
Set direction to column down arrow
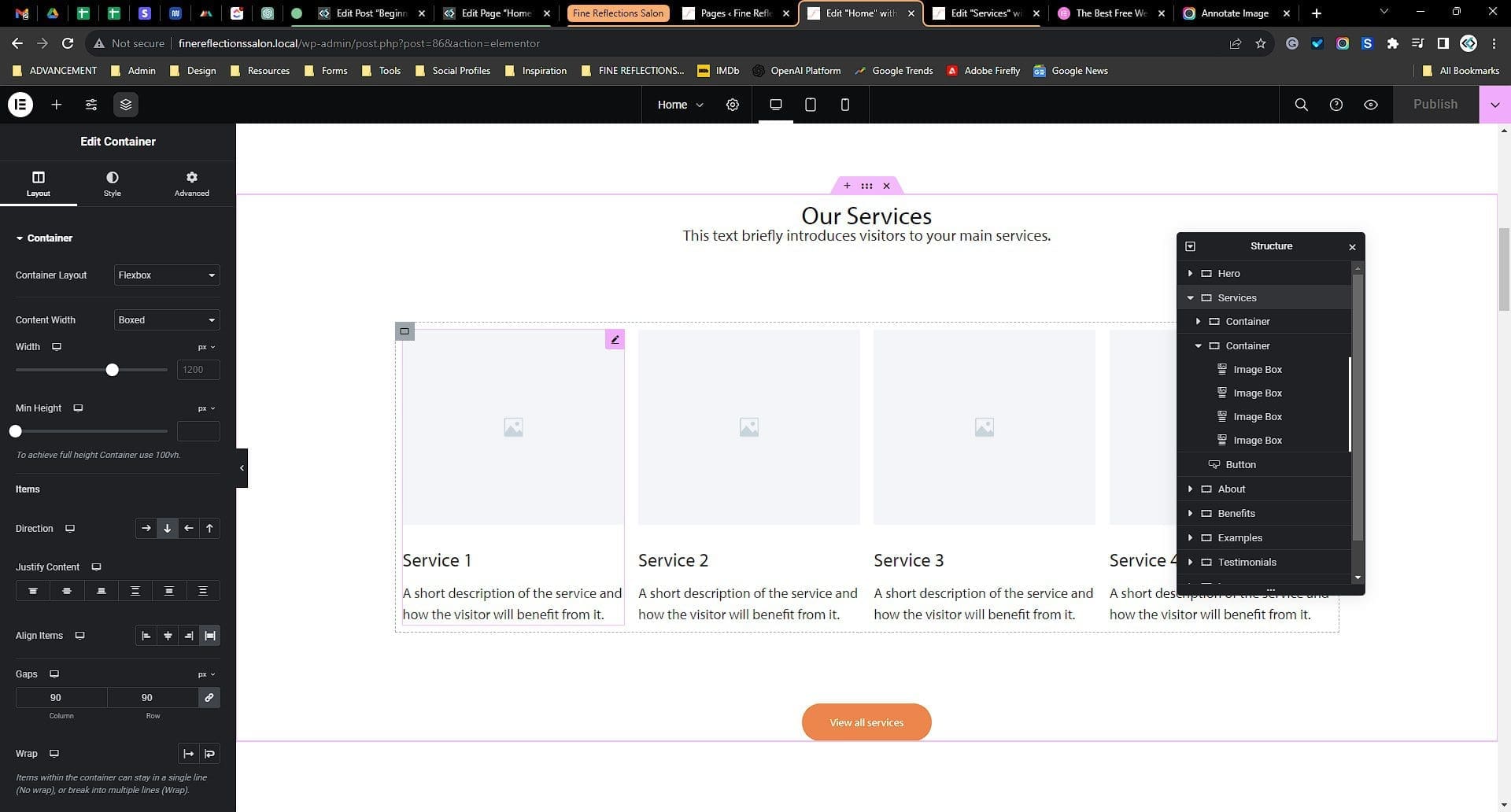(167, 529)
